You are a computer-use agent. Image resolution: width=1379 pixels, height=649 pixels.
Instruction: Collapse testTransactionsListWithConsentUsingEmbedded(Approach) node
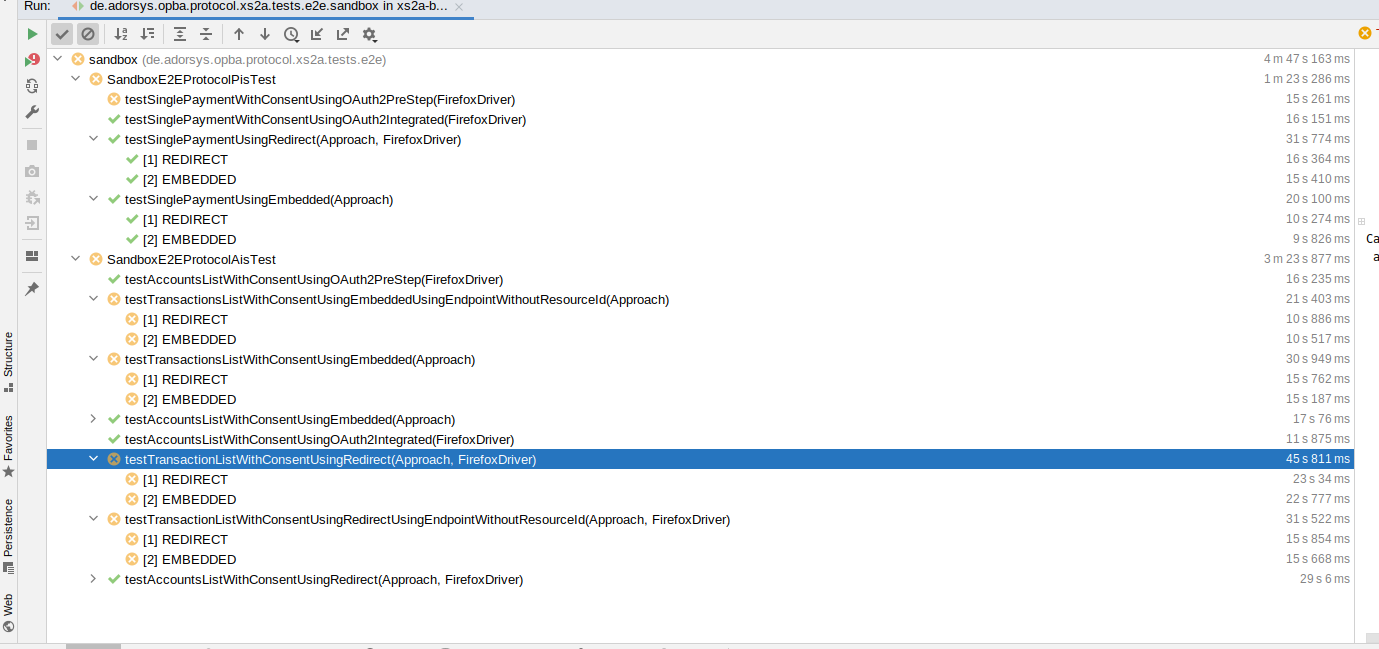click(94, 360)
